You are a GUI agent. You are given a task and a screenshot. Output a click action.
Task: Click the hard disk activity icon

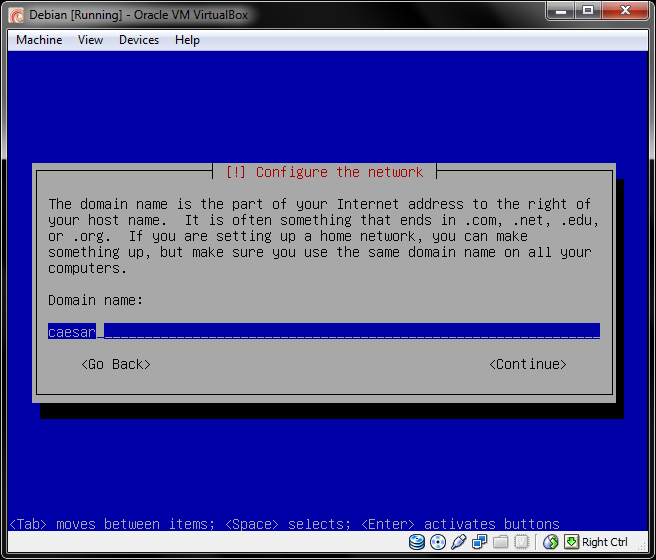tap(417, 542)
